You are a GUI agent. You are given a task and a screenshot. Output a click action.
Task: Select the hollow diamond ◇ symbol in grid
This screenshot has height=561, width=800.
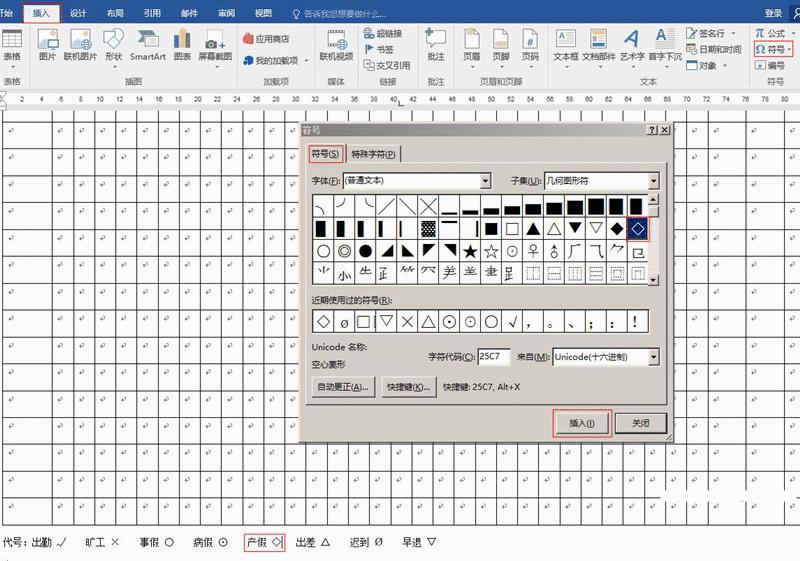click(x=638, y=229)
